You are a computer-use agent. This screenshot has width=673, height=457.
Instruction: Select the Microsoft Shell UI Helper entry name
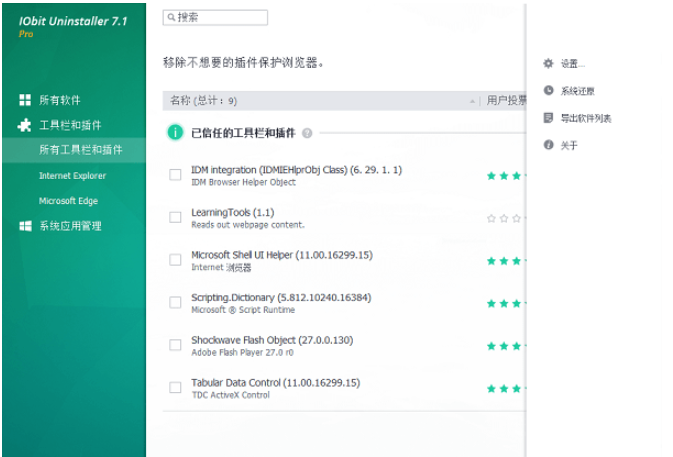pos(282,255)
